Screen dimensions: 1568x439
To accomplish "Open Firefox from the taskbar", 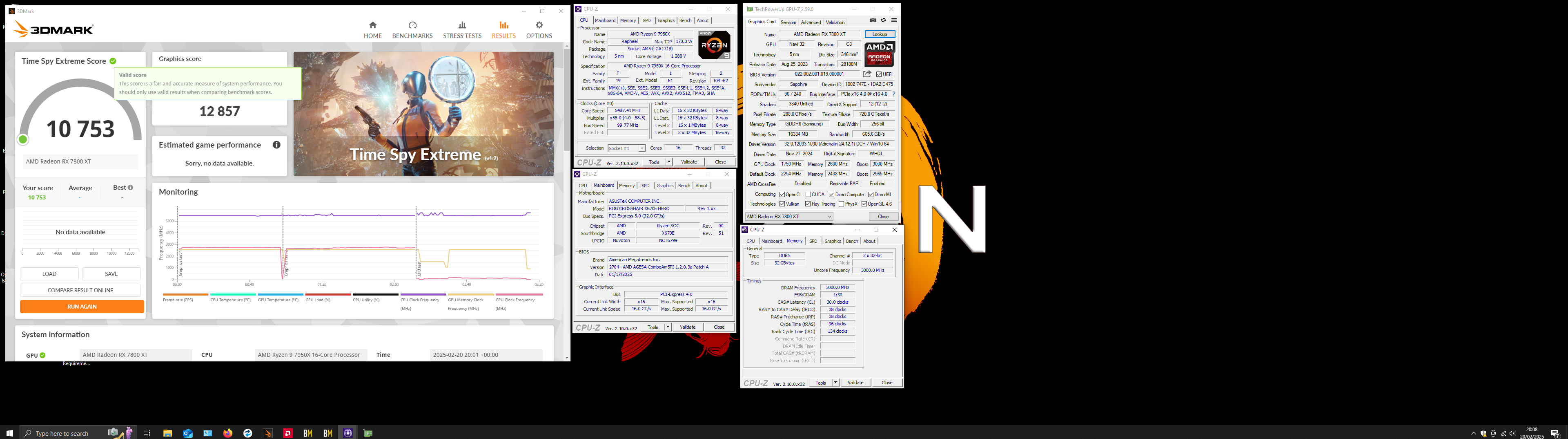I will coord(228,433).
